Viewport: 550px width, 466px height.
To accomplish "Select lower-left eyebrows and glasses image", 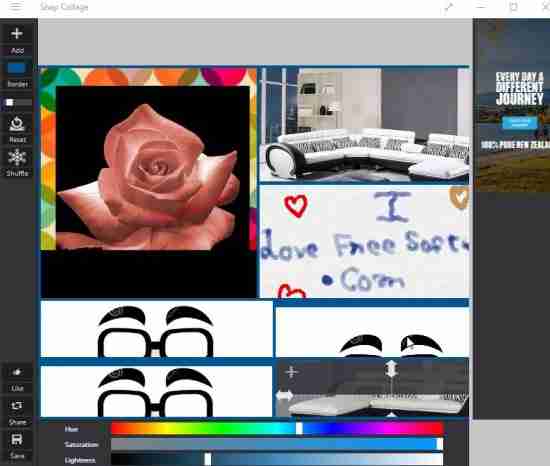I will (156, 391).
